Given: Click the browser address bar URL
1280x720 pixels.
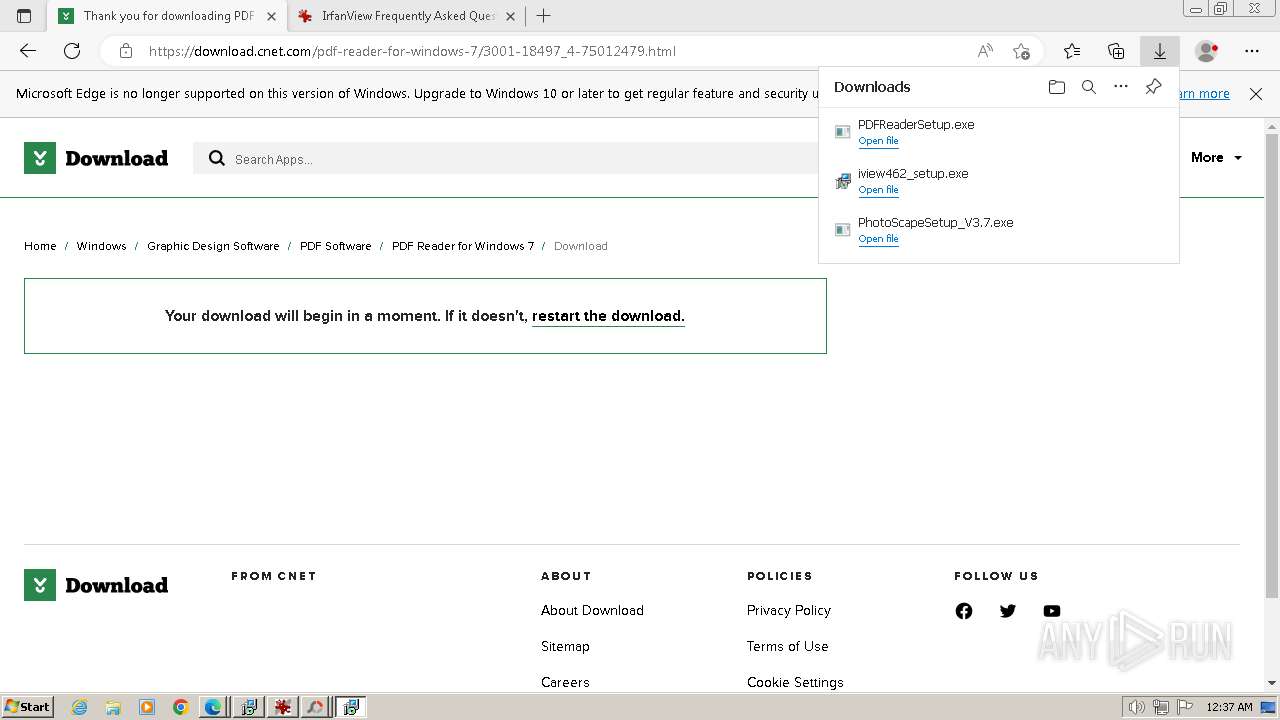Looking at the screenshot, I should [x=412, y=51].
